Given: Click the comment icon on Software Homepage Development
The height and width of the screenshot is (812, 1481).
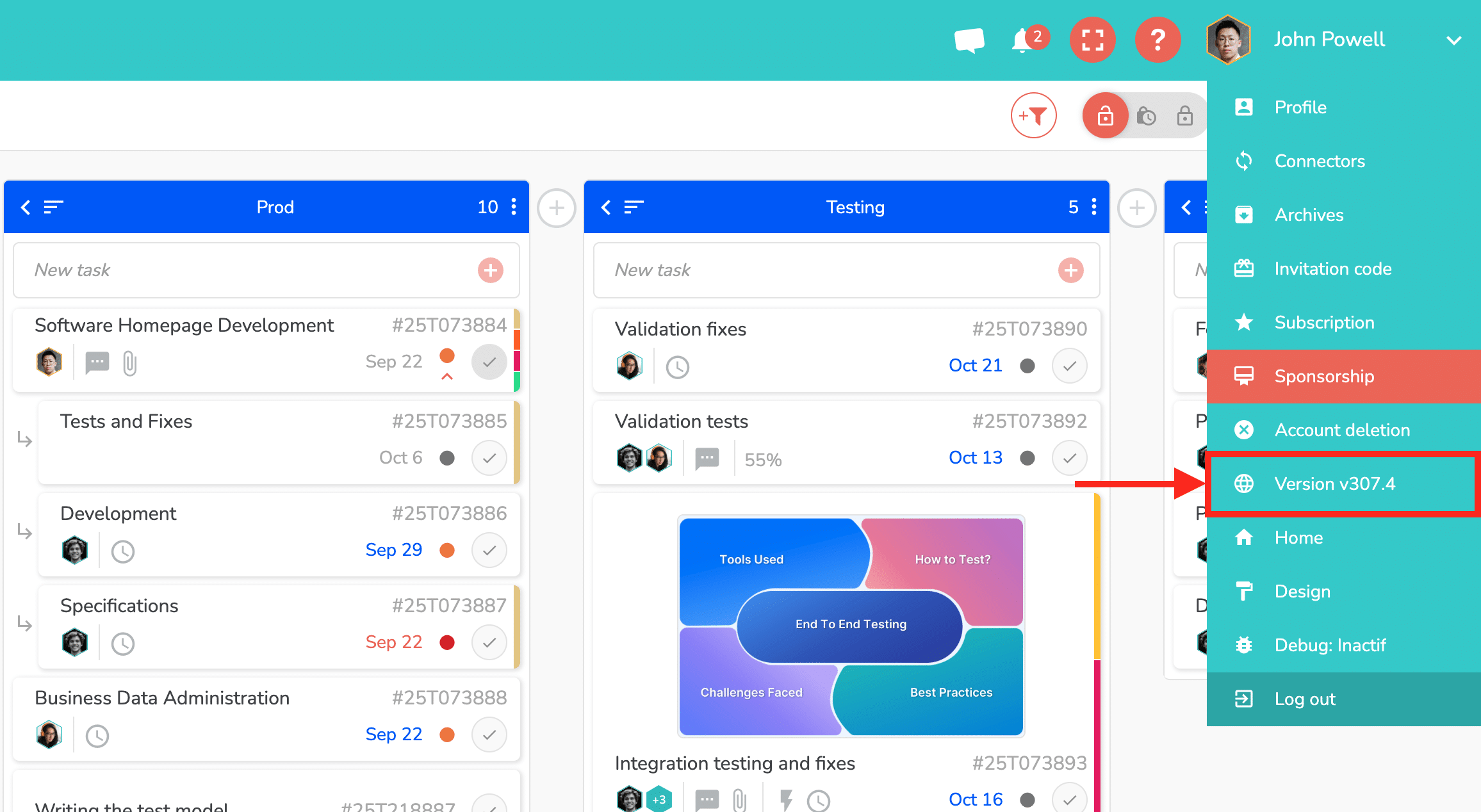Looking at the screenshot, I should (x=97, y=362).
